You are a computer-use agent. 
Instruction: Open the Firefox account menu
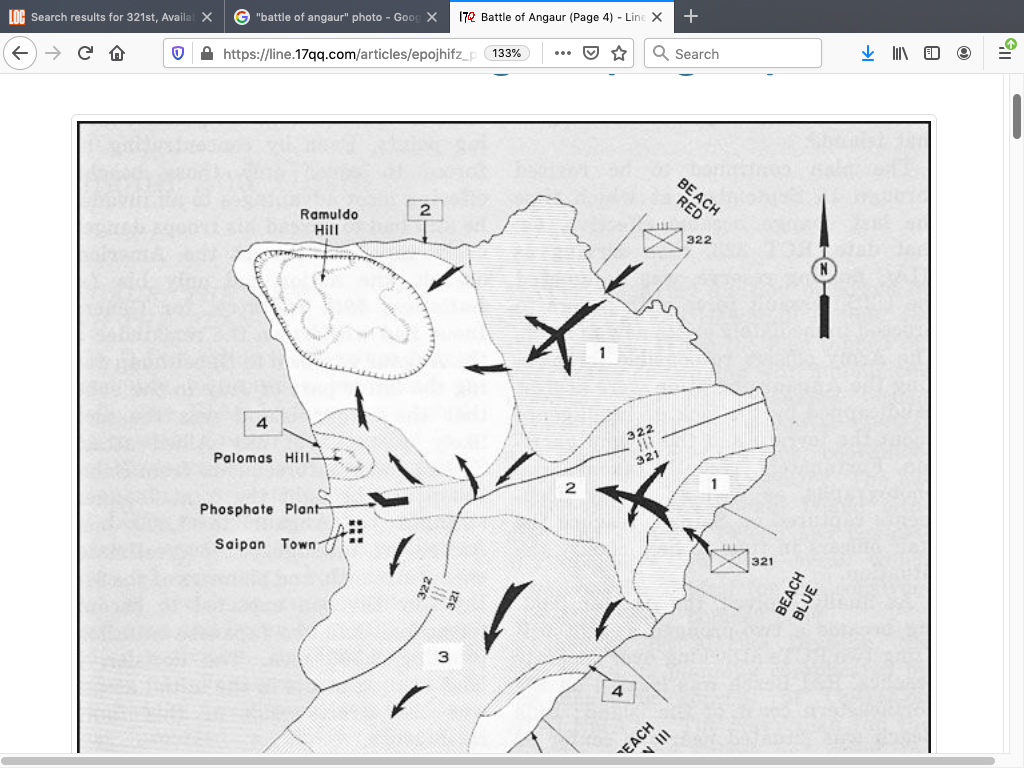(x=964, y=54)
